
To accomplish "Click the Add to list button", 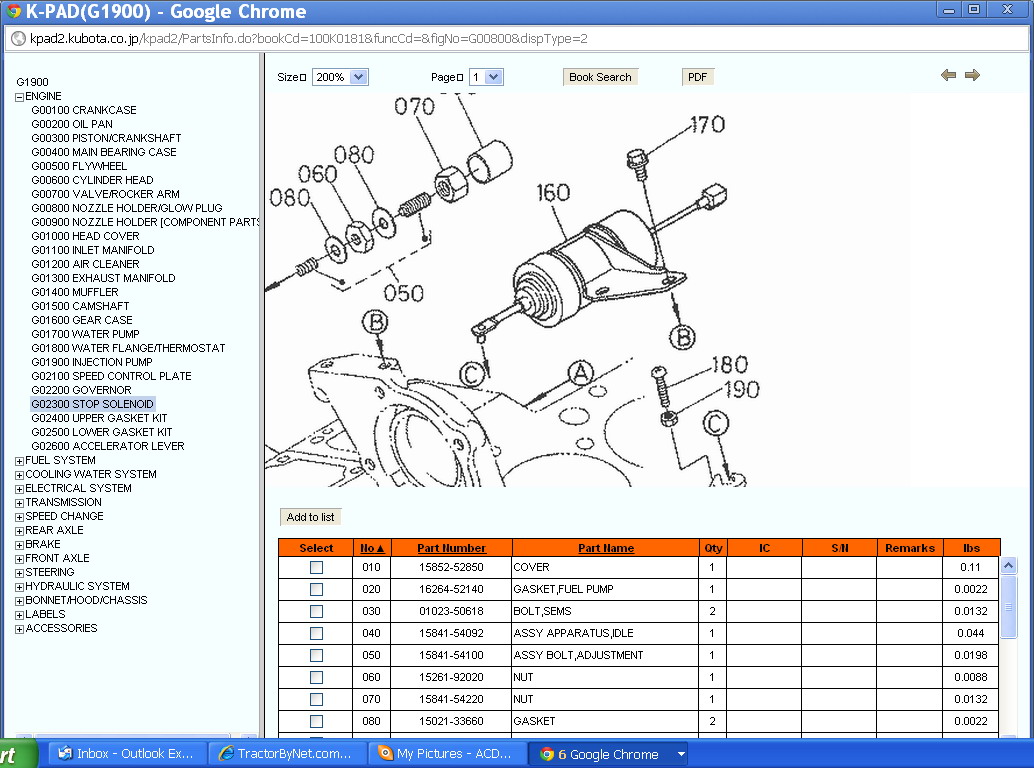I will tap(311, 517).
